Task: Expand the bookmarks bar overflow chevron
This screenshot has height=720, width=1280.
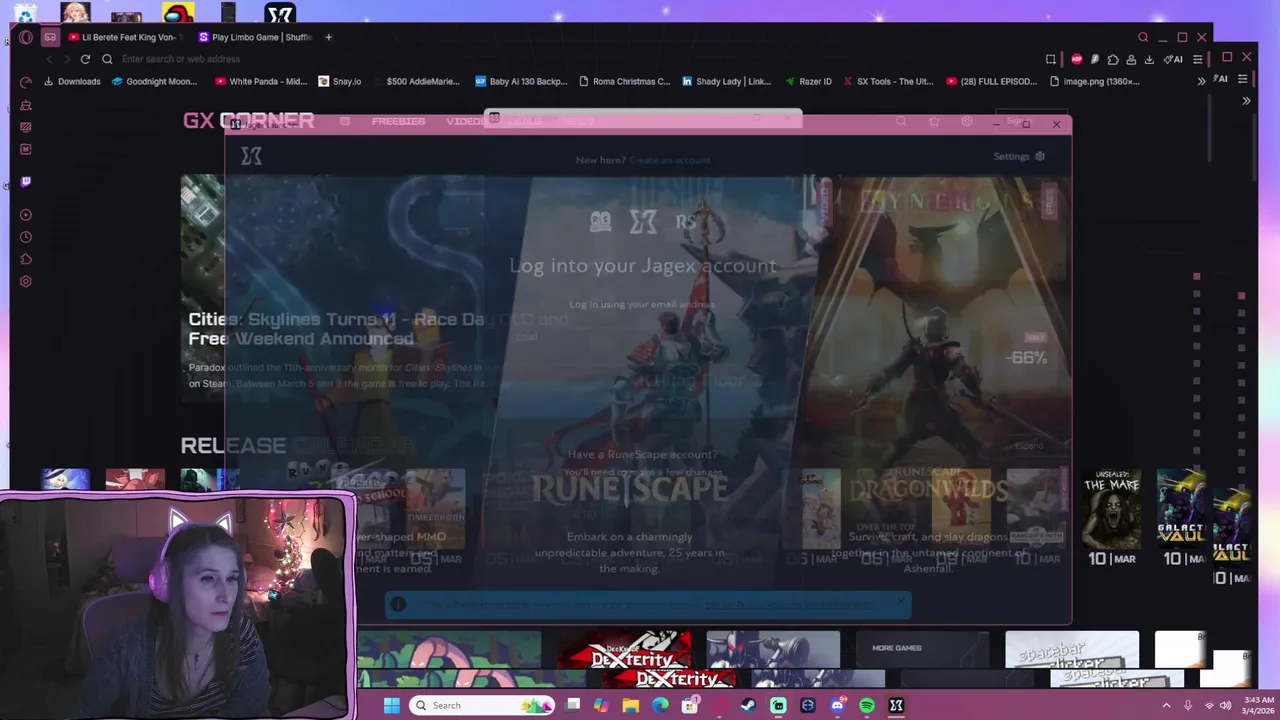Action: coord(1201,81)
